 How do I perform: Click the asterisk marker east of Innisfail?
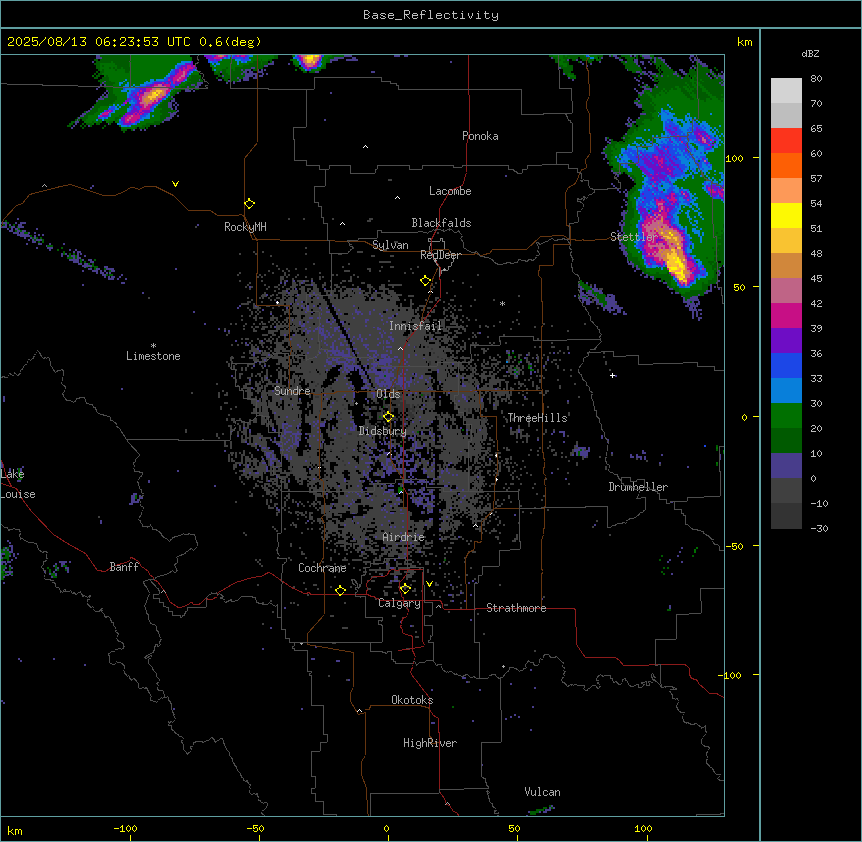(x=502, y=303)
